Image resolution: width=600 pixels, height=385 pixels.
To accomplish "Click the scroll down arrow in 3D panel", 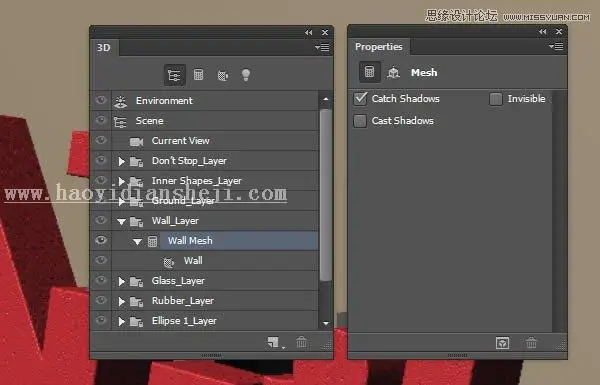I will (x=326, y=324).
